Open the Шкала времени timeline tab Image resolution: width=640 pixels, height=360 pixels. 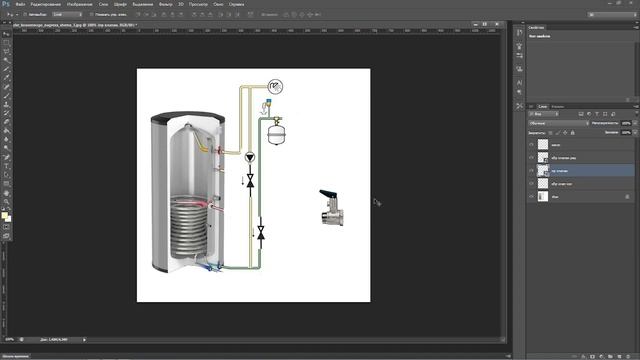tap(16, 356)
